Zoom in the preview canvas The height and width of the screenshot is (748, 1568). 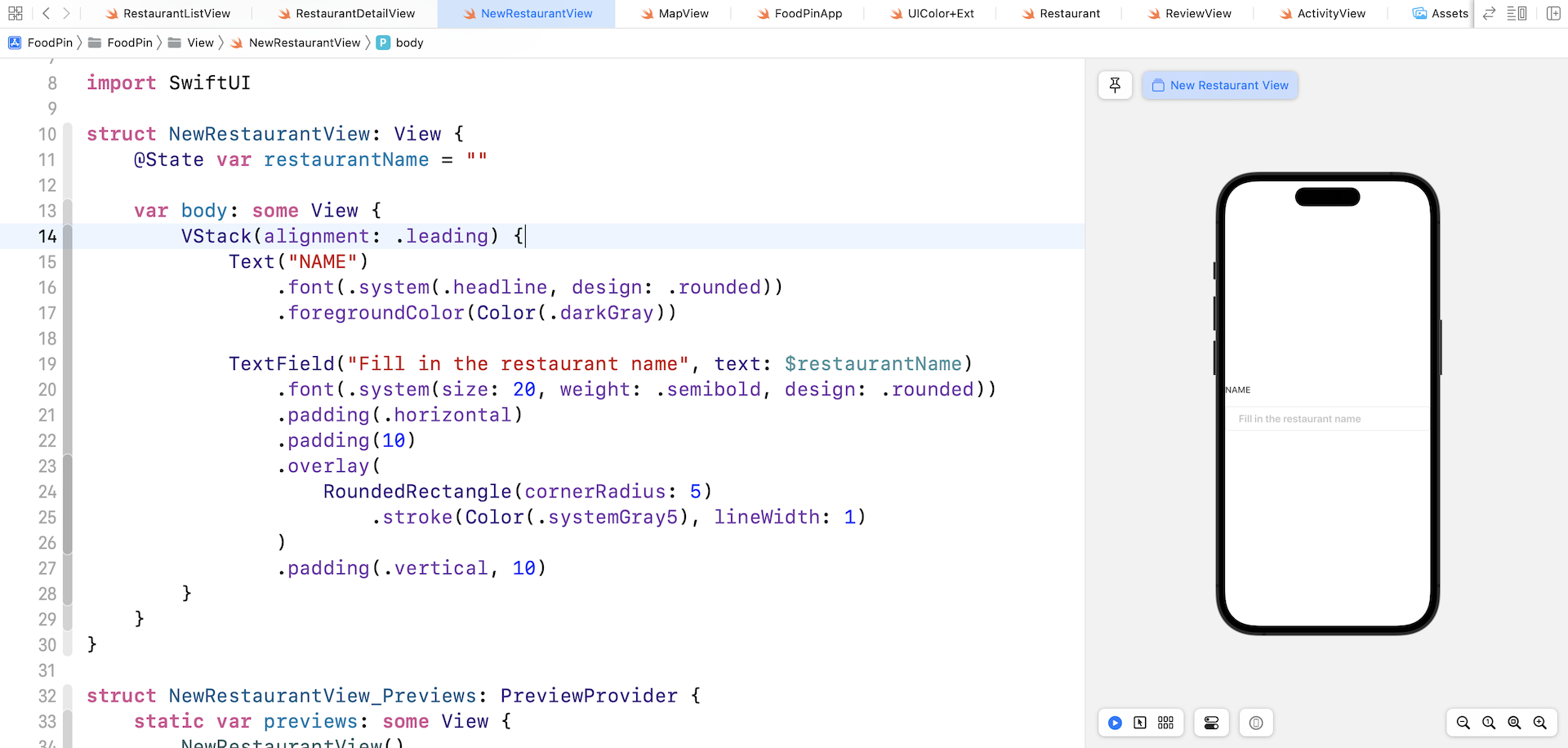click(x=1540, y=723)
